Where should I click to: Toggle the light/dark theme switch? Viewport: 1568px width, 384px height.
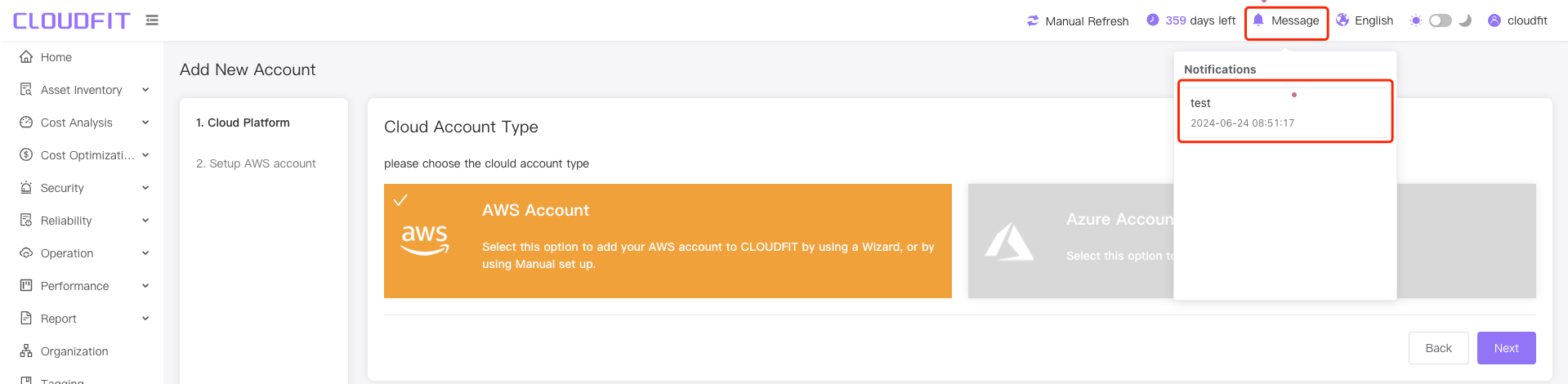click(1441, 20)
